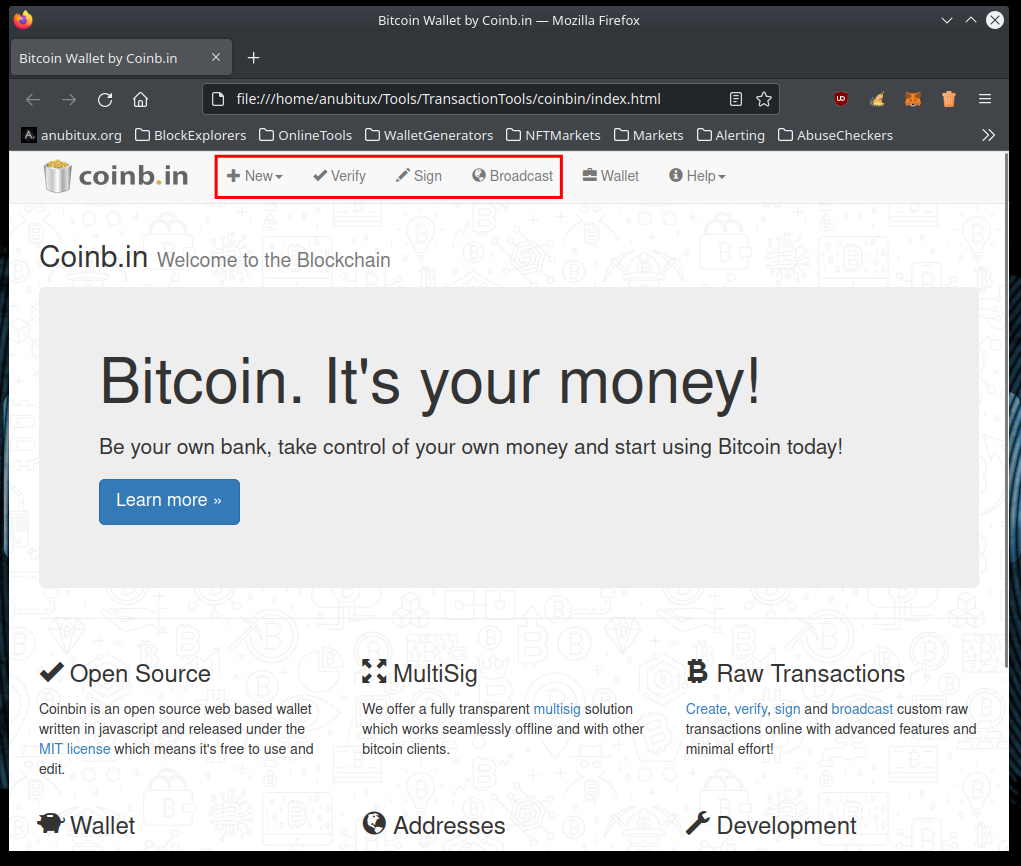
Task: Open the MetaMask fox extension icon
Action: (x=912, y=99)
